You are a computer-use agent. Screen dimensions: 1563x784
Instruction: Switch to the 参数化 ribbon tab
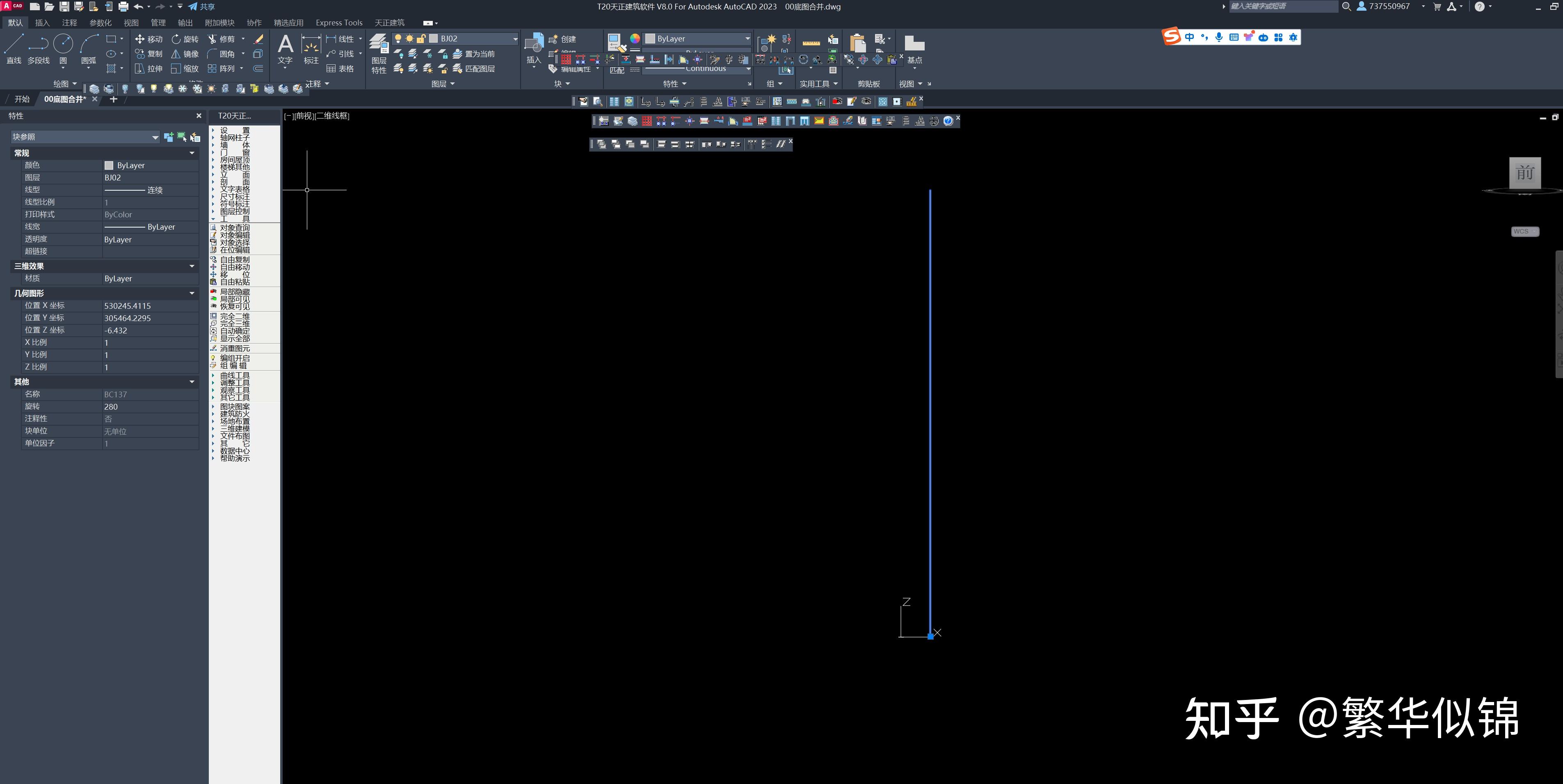[x=101, y=23]
